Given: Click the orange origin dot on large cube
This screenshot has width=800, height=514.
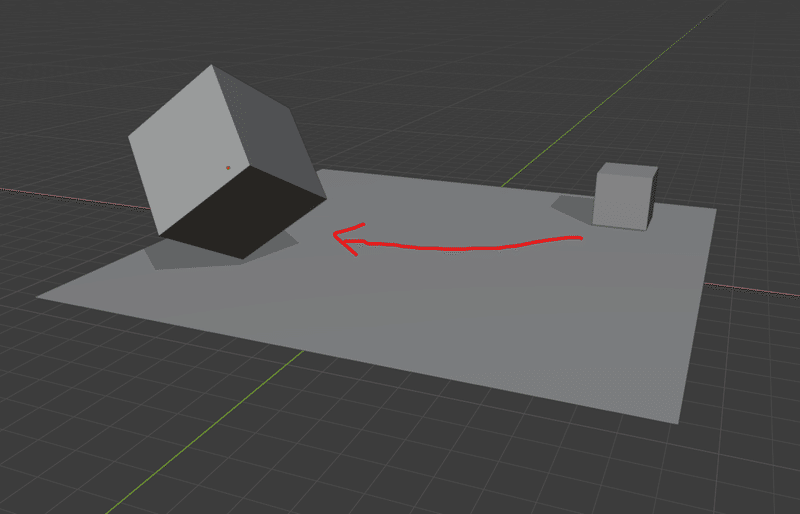Looking at the screenshot, I should tap(228, 167).
